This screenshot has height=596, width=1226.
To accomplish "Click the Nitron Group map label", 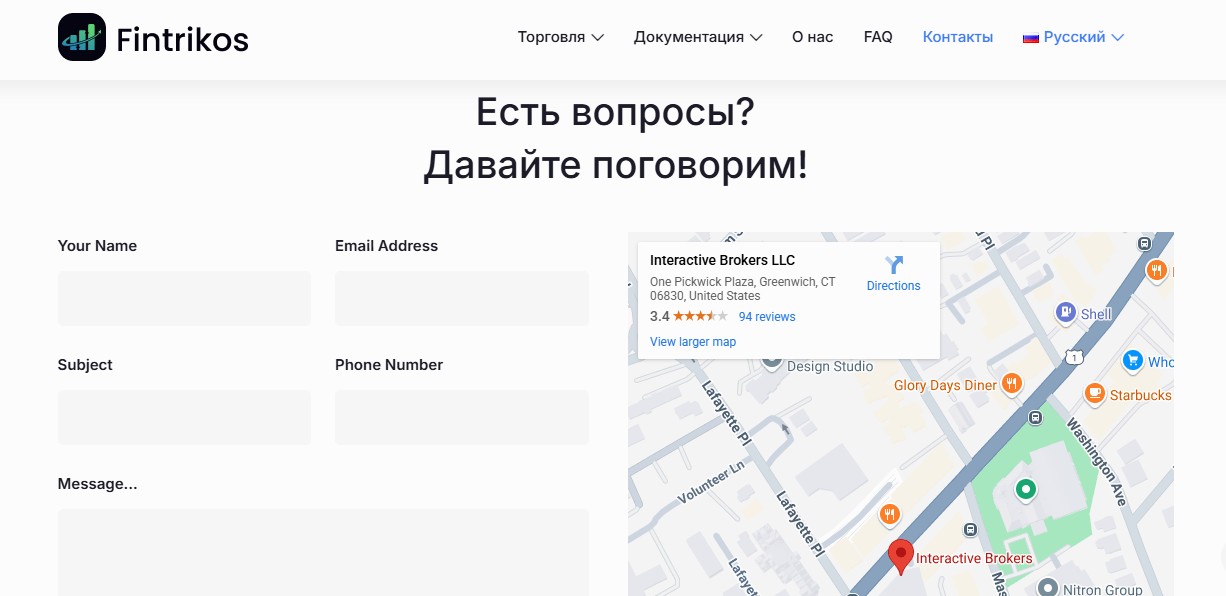I will 1103,590.
